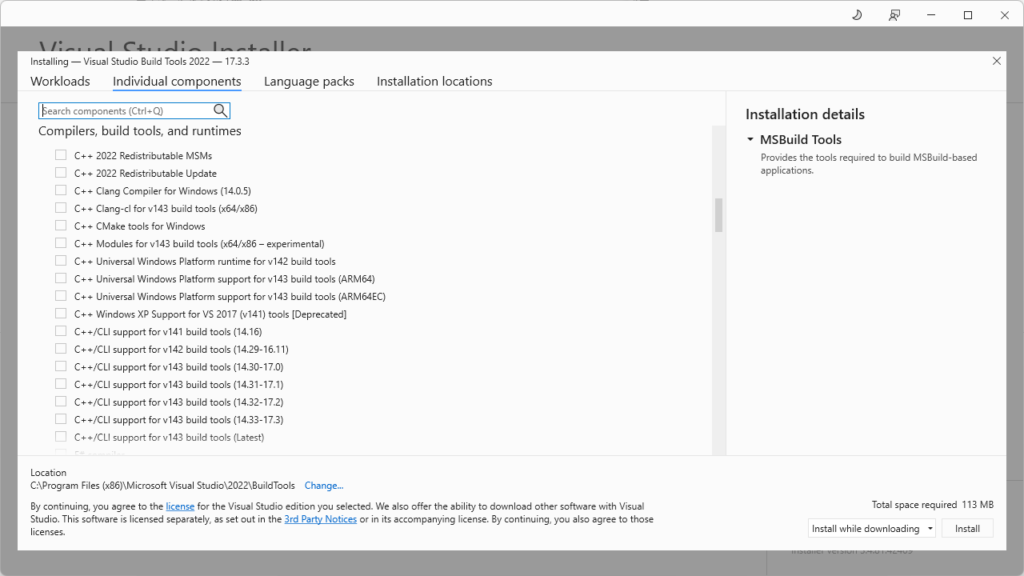Image resolution: width=1024 pixels, height=576 pixels.
Task: Open the Install while downloading dropdown
Action: pyautogui.click(x=871, y=528)
